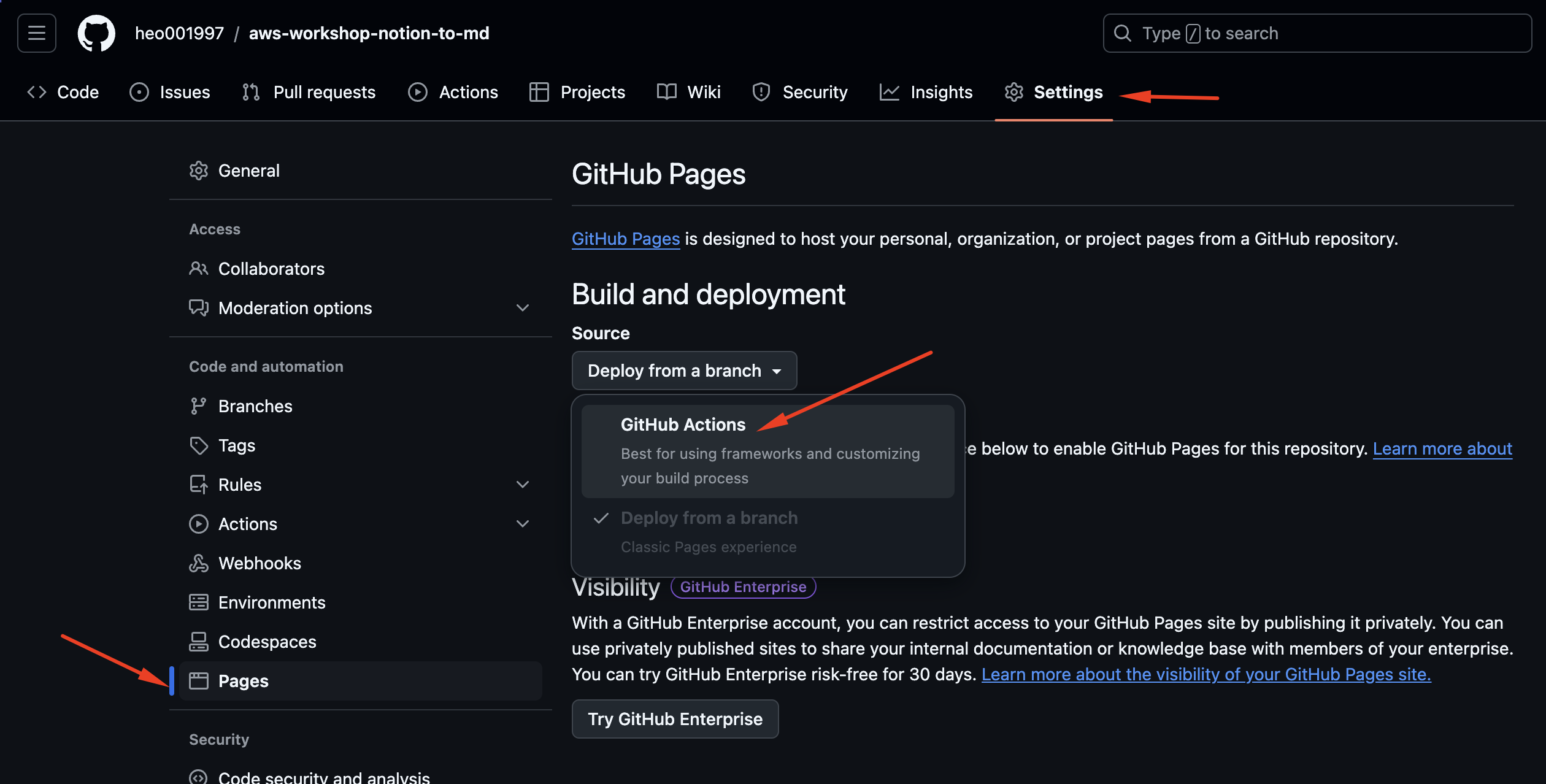Click the GitHub Octocat logo
Viewport: 1546px width, 784px height.
point(96,33)
